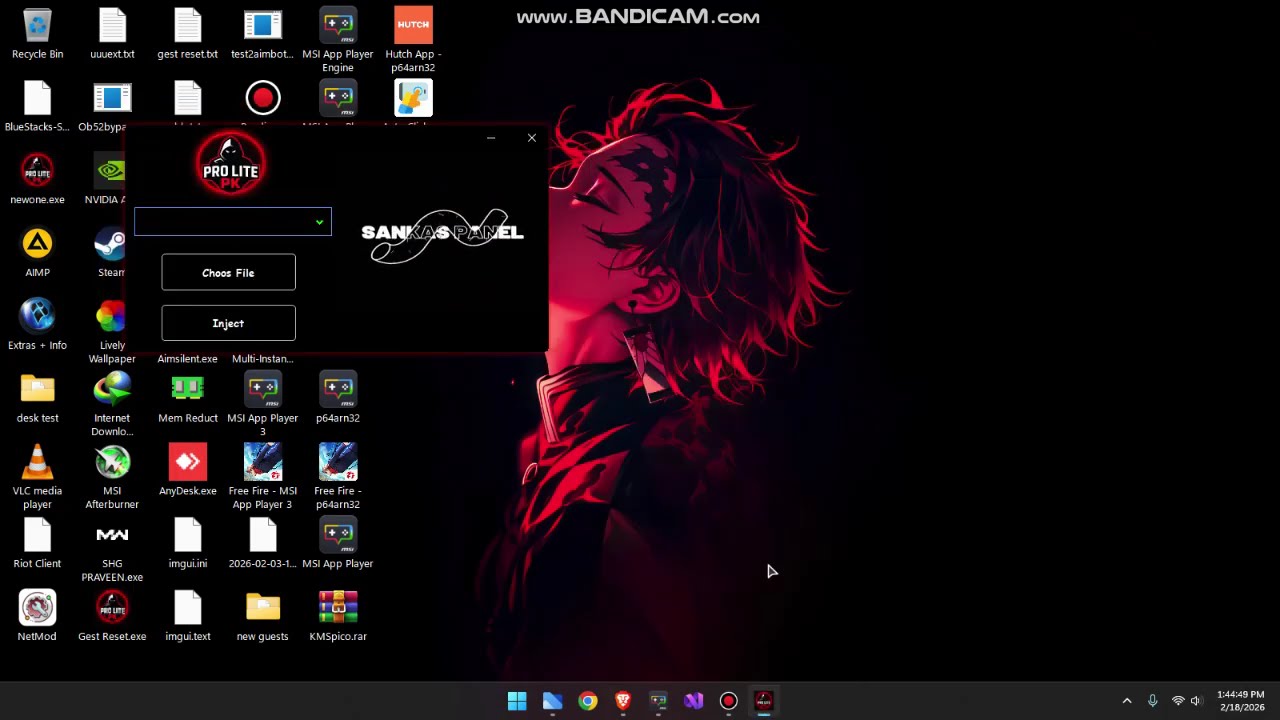Select the AnyDesk.exe desktop icon

tap(187, 471)
